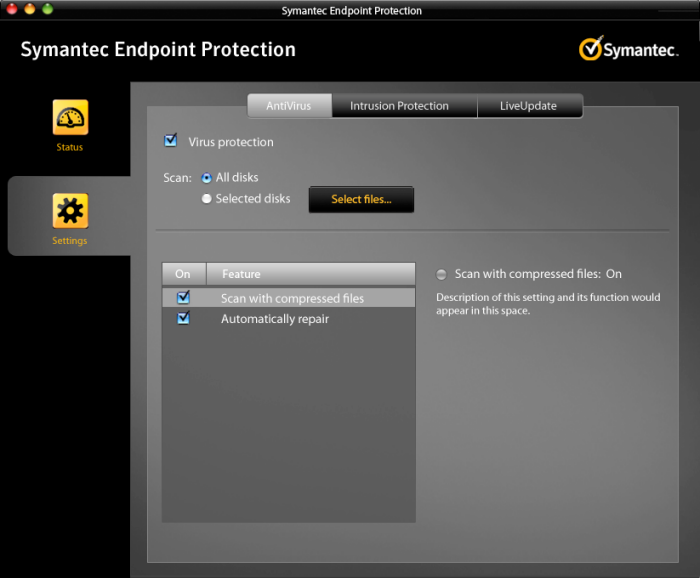Image resolution: width=700 pixels, height=578 pixels.
Task: Click the Status sidebar label
Action: (x=70, y=147)
